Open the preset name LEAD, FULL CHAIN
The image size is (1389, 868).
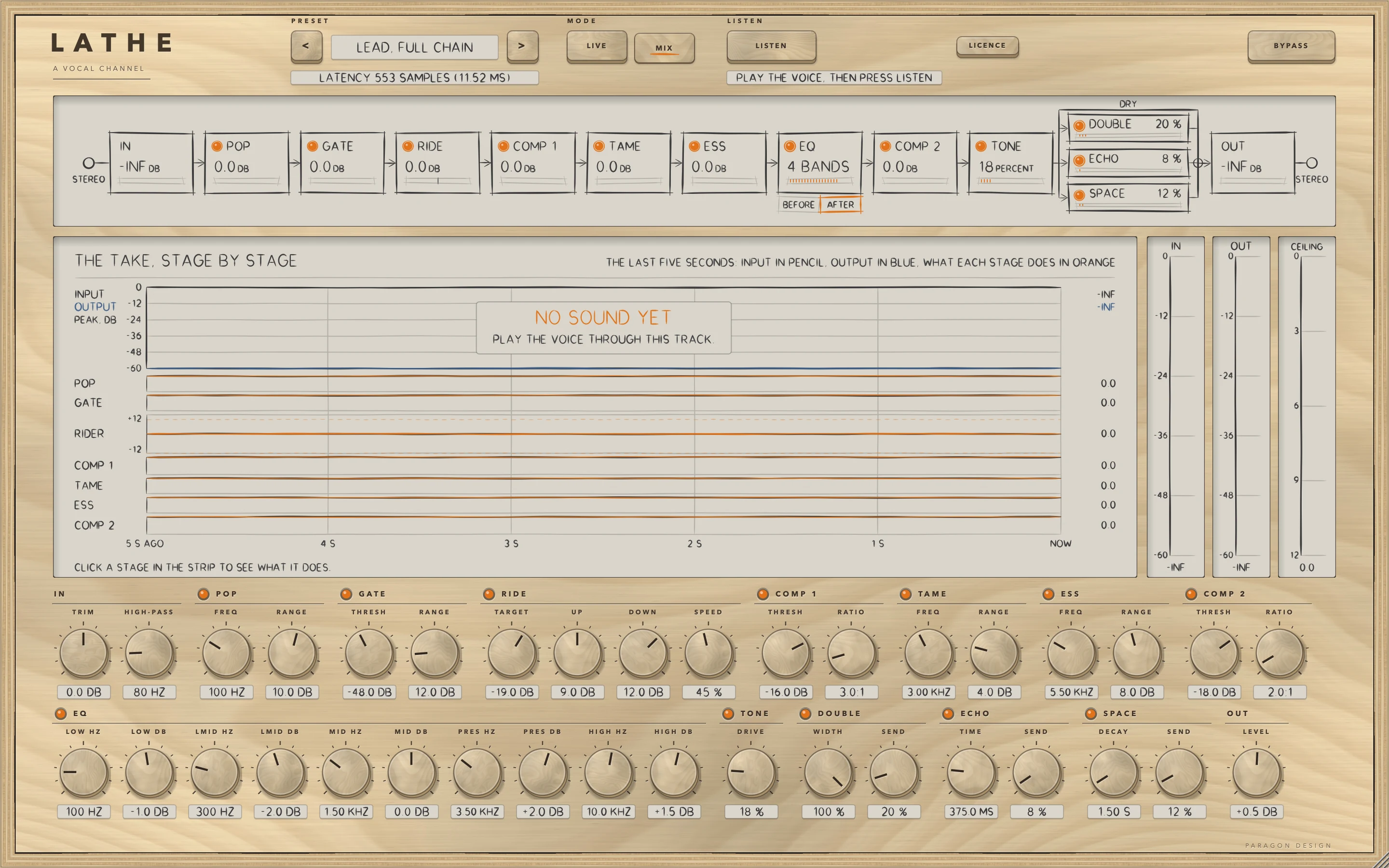pos(414,47)
